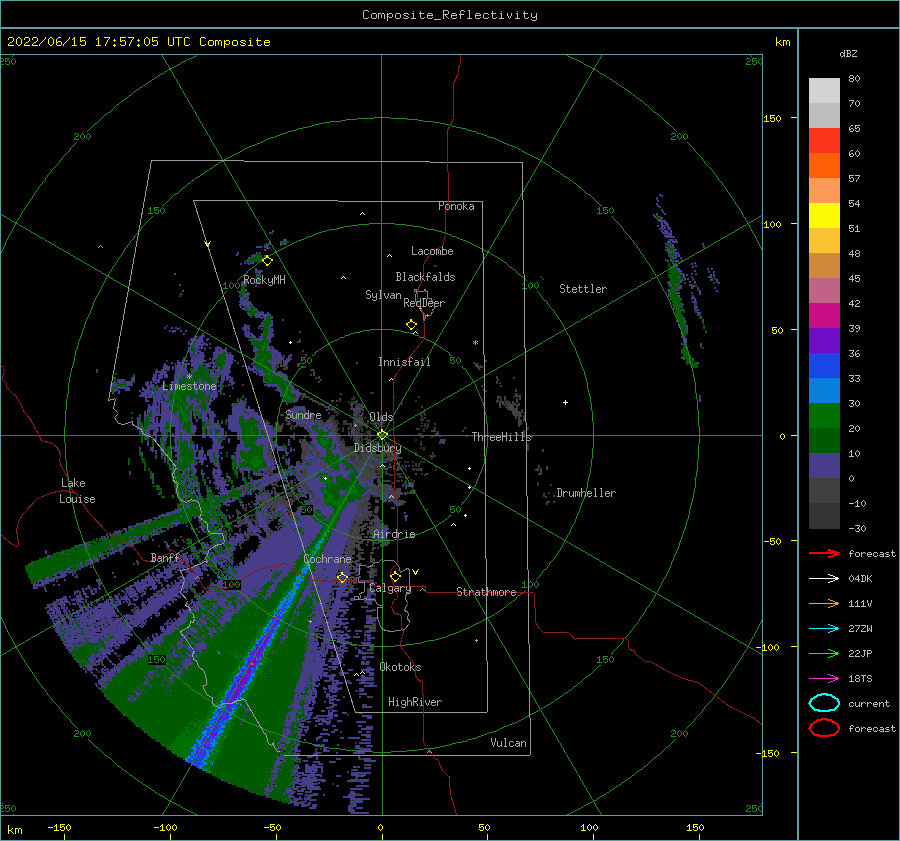Viewport: 900px width, 841px height.
Task: Click the yellow diamond marker near RockyMH
Action: [x=267, y=261]
